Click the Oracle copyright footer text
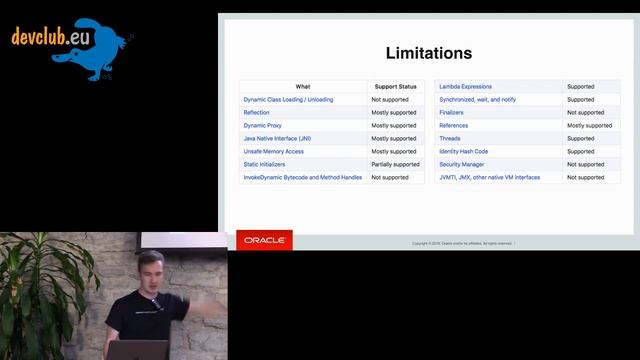This screenshot has height=360, width=640. [x=463, y=243]
